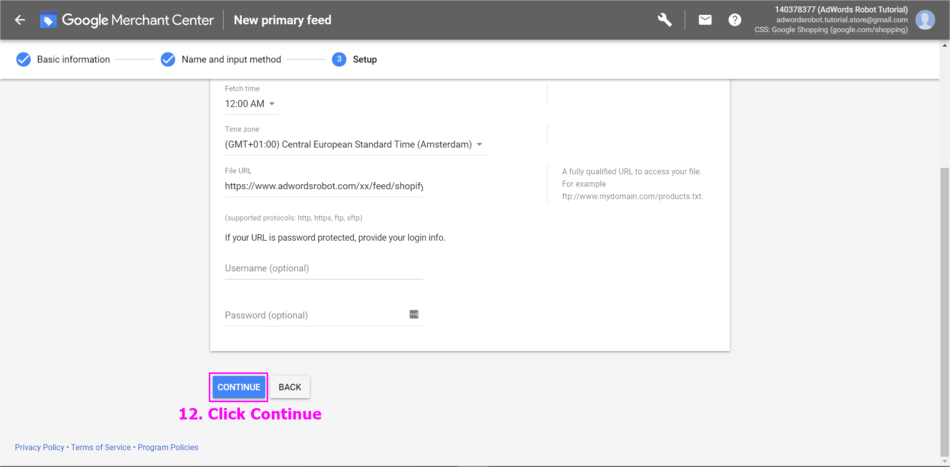The width and height of the screenshot is (950, 467).
Task: Expand the Fetch time dropdown
Action: 251,104
